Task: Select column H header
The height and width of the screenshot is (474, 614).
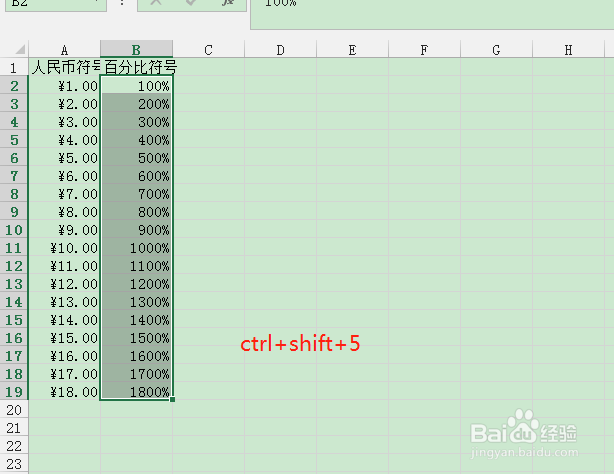Action: coord(569,50)
